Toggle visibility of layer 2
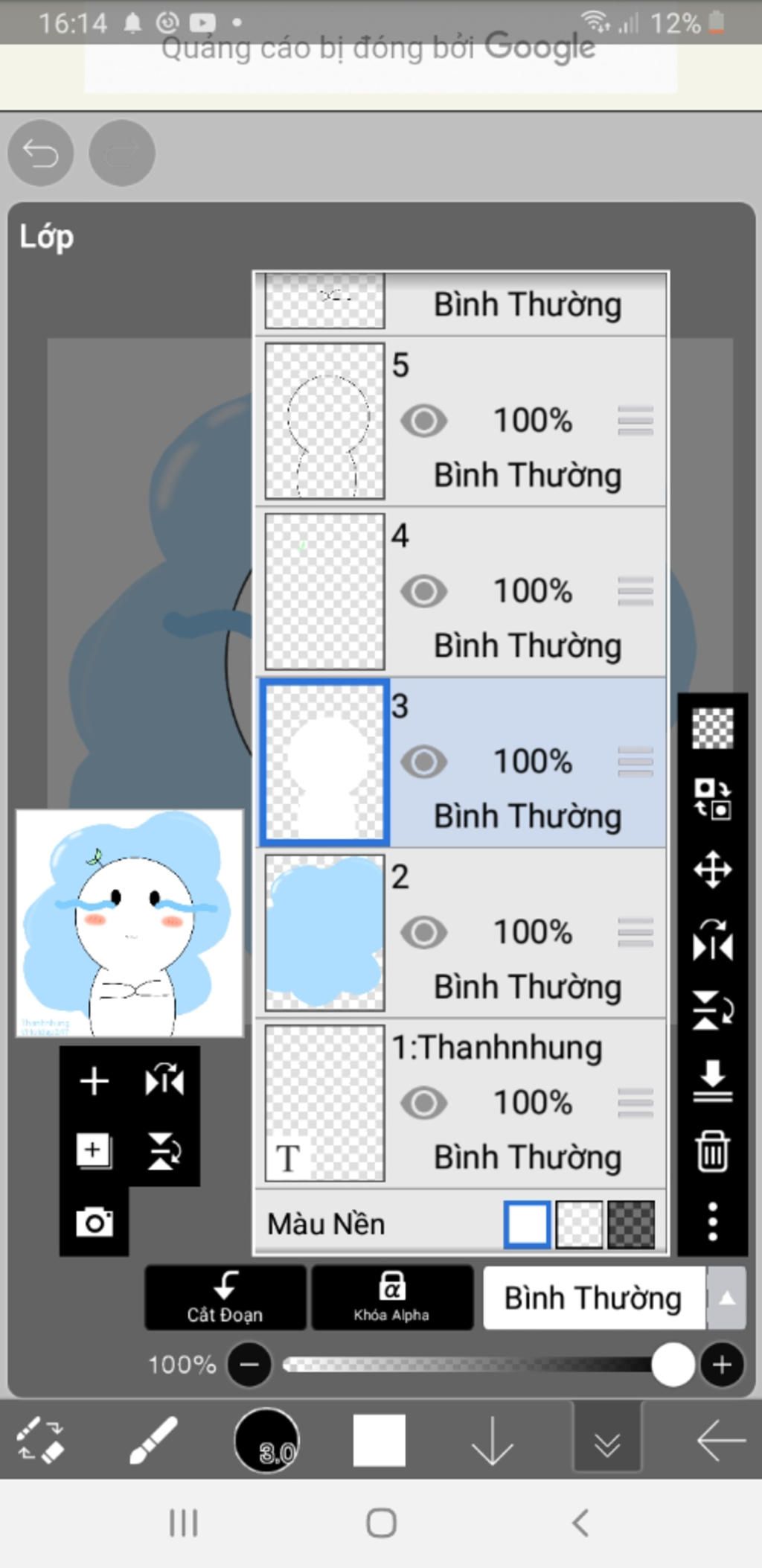The width and height of the screenshot is (762, 1568). (423, 933)
